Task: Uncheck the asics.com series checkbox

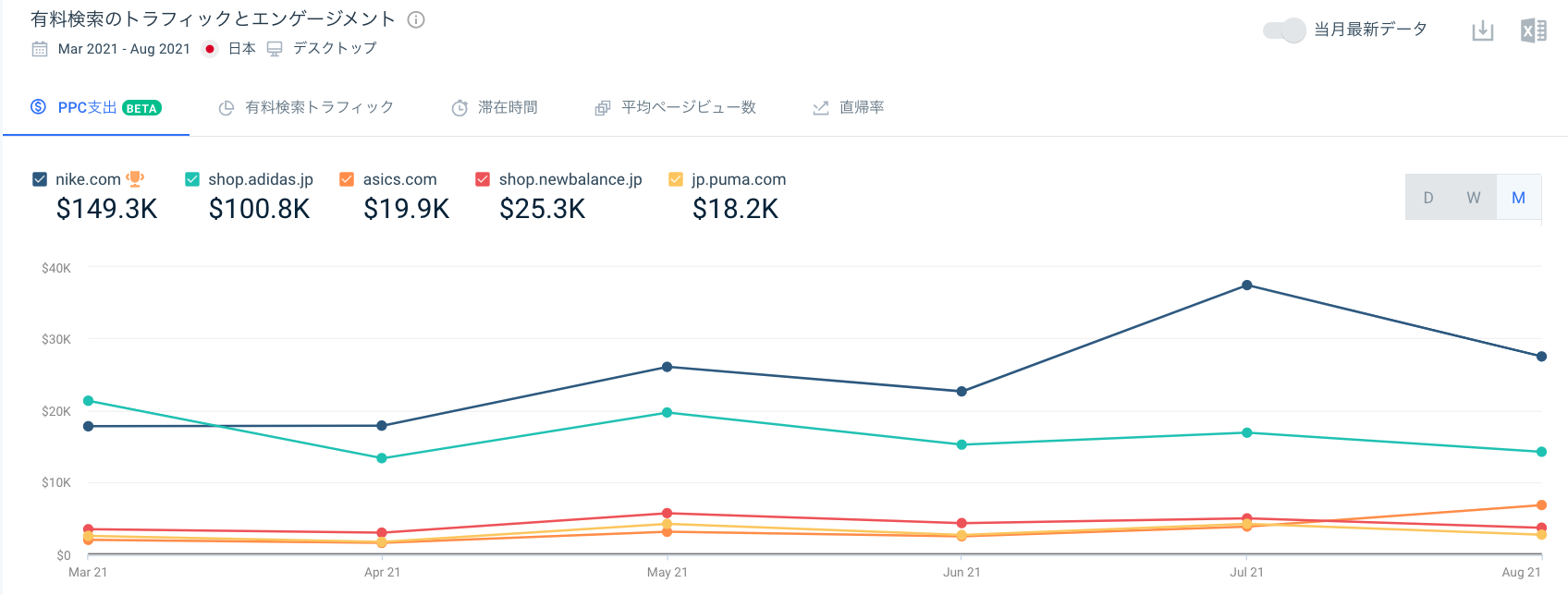Action: (x=347, y=179)
